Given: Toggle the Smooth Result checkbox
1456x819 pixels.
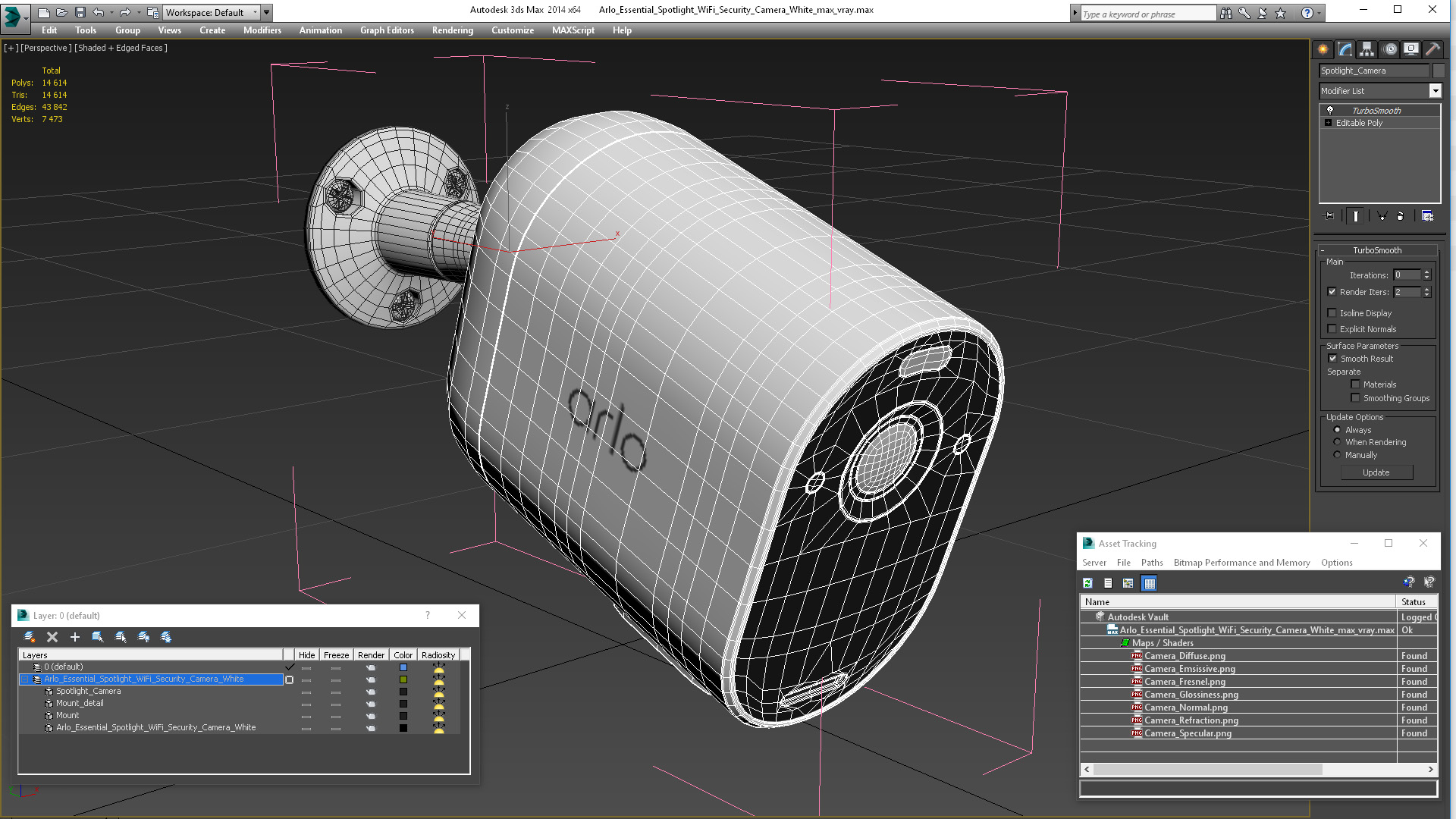Looking at the screenshot, I should click(x=1332, y=359).
